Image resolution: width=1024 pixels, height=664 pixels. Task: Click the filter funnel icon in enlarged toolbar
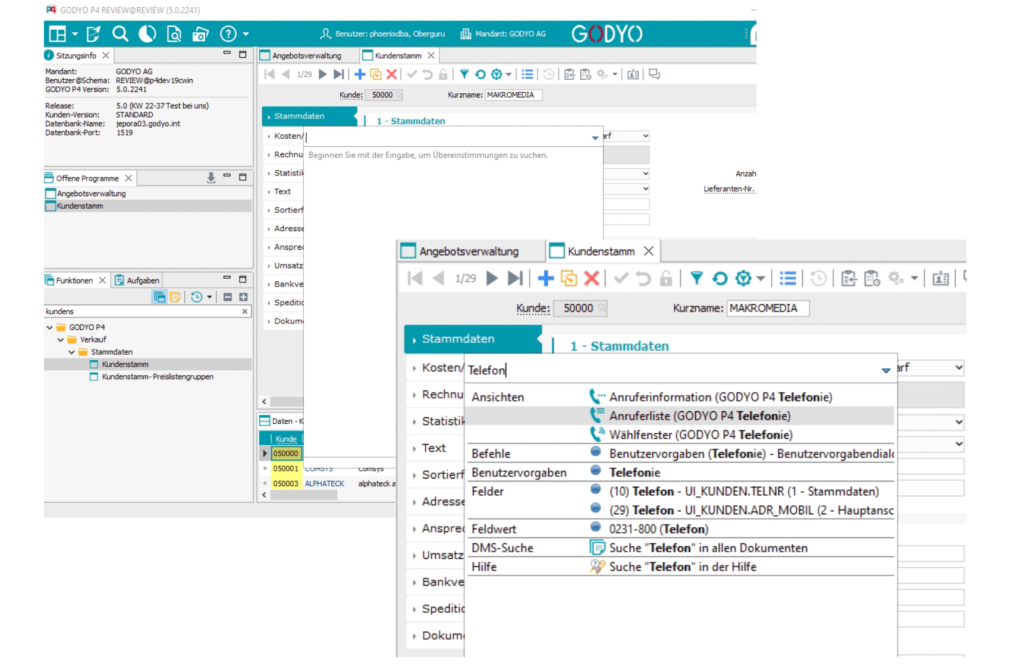696,279
